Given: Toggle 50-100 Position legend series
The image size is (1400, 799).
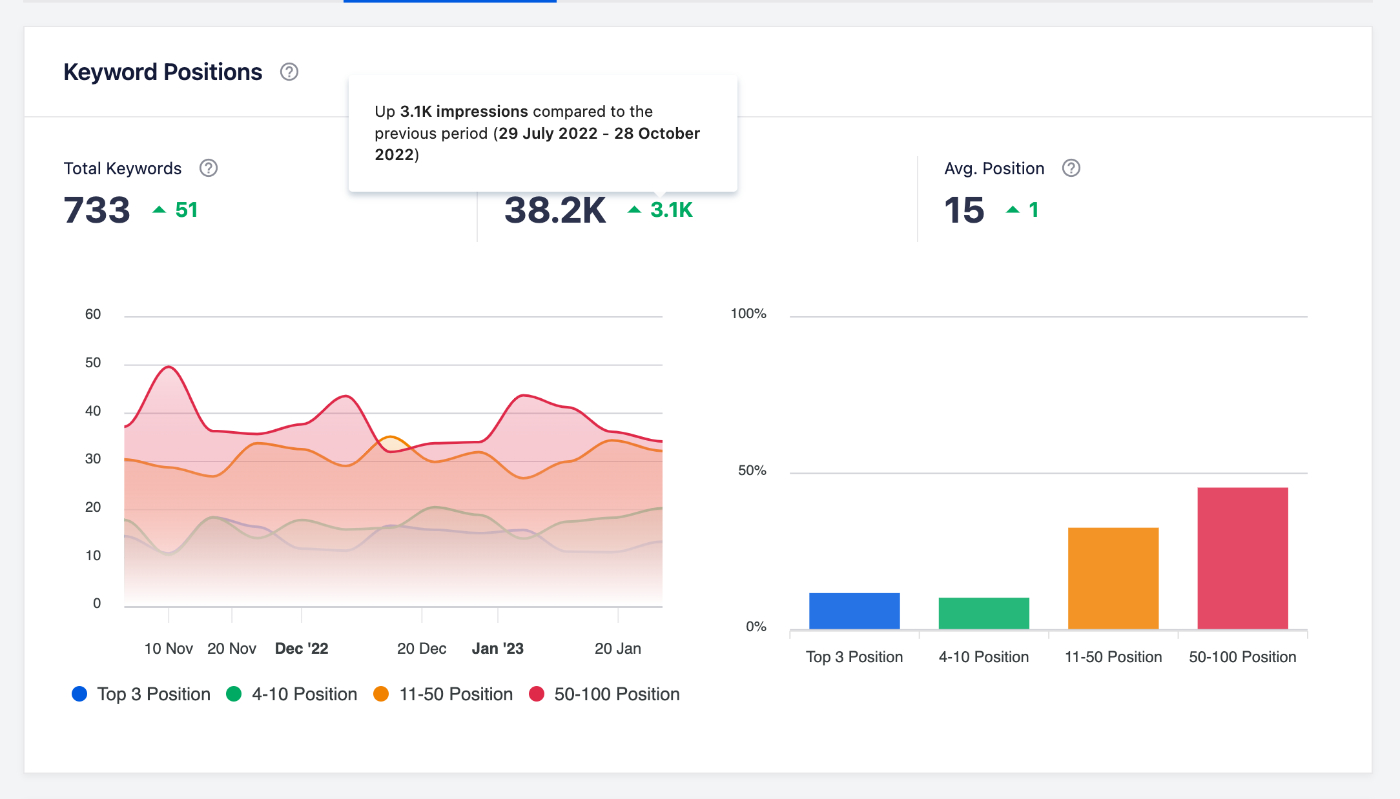Looking at the screenshot, I should click(604, 694).
